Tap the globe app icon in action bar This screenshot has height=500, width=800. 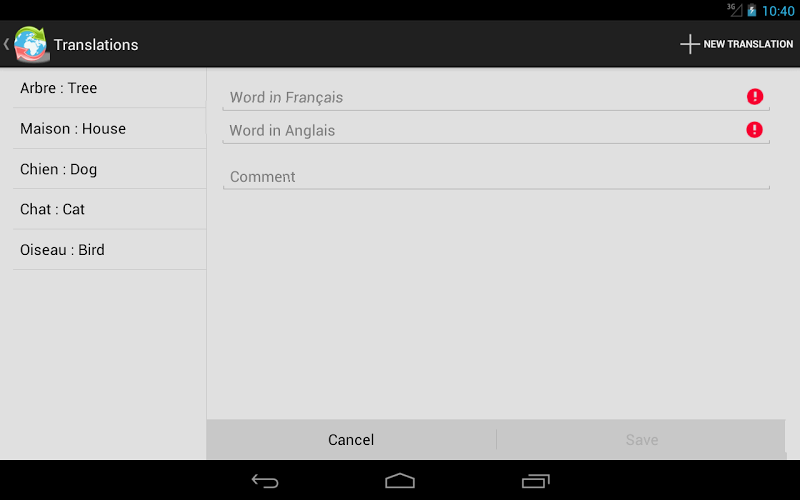(31, 44)
